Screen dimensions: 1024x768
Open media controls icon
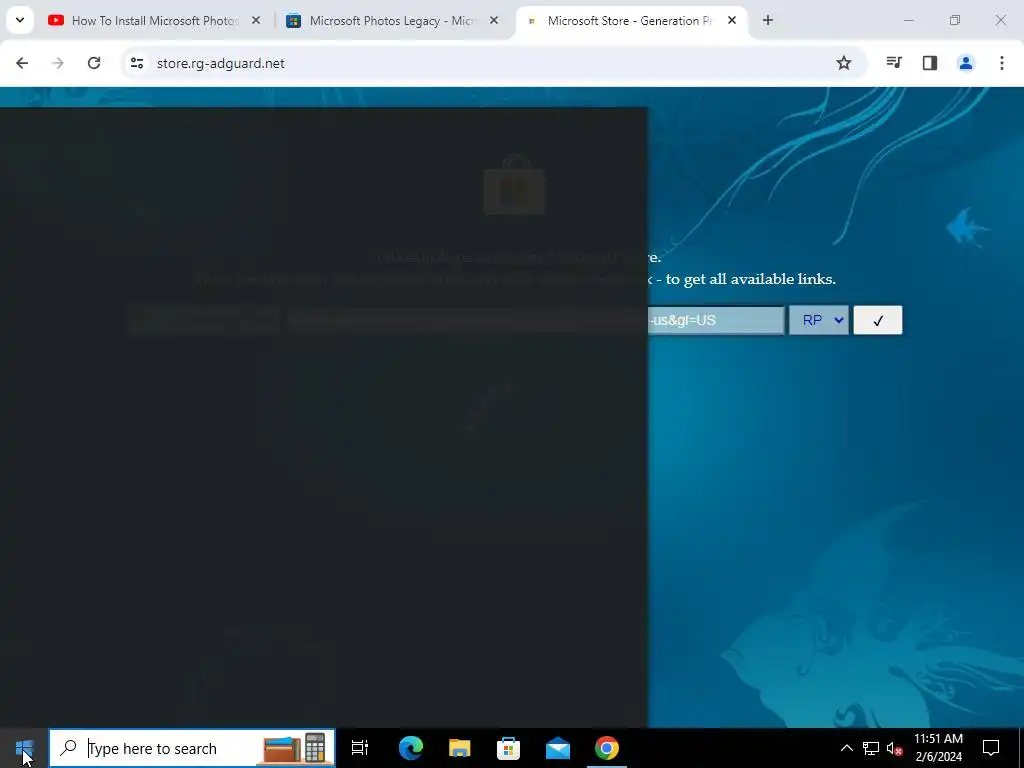[894, 63]
